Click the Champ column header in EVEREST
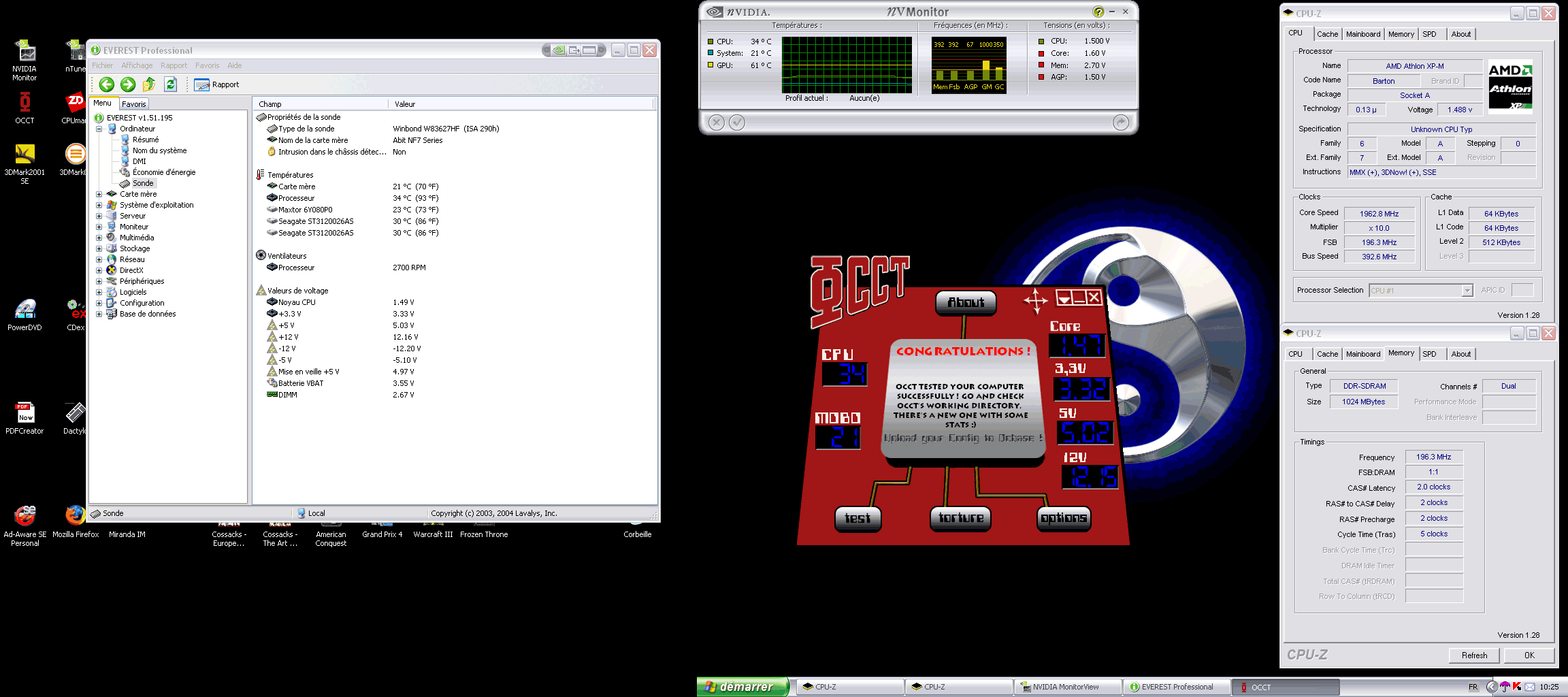This screenshot has width=1568, height=697. [321, 104]
